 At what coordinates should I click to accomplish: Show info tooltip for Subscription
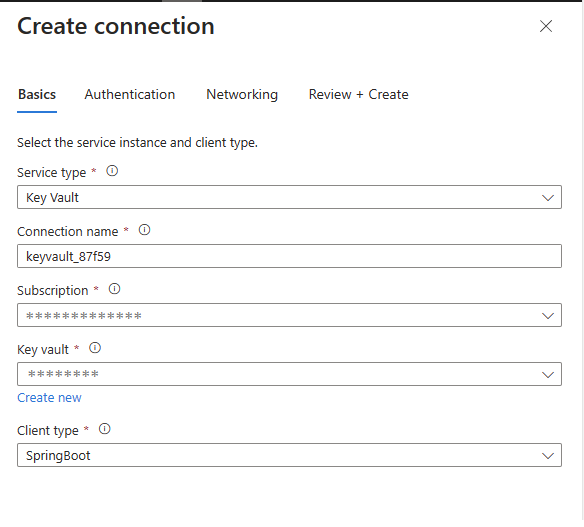tap(114, 289)
